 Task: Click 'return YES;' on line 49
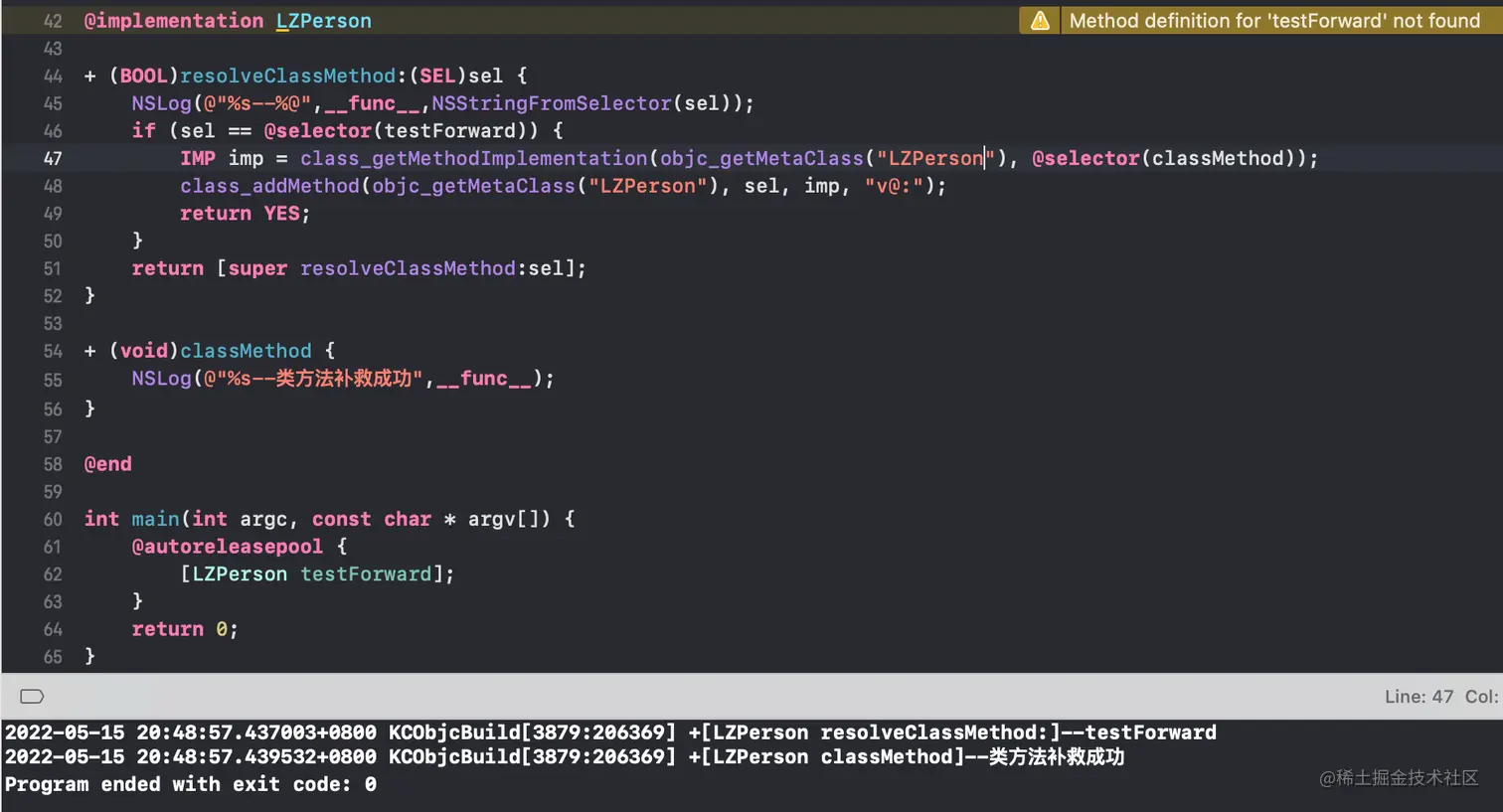[x=246, y=214]
